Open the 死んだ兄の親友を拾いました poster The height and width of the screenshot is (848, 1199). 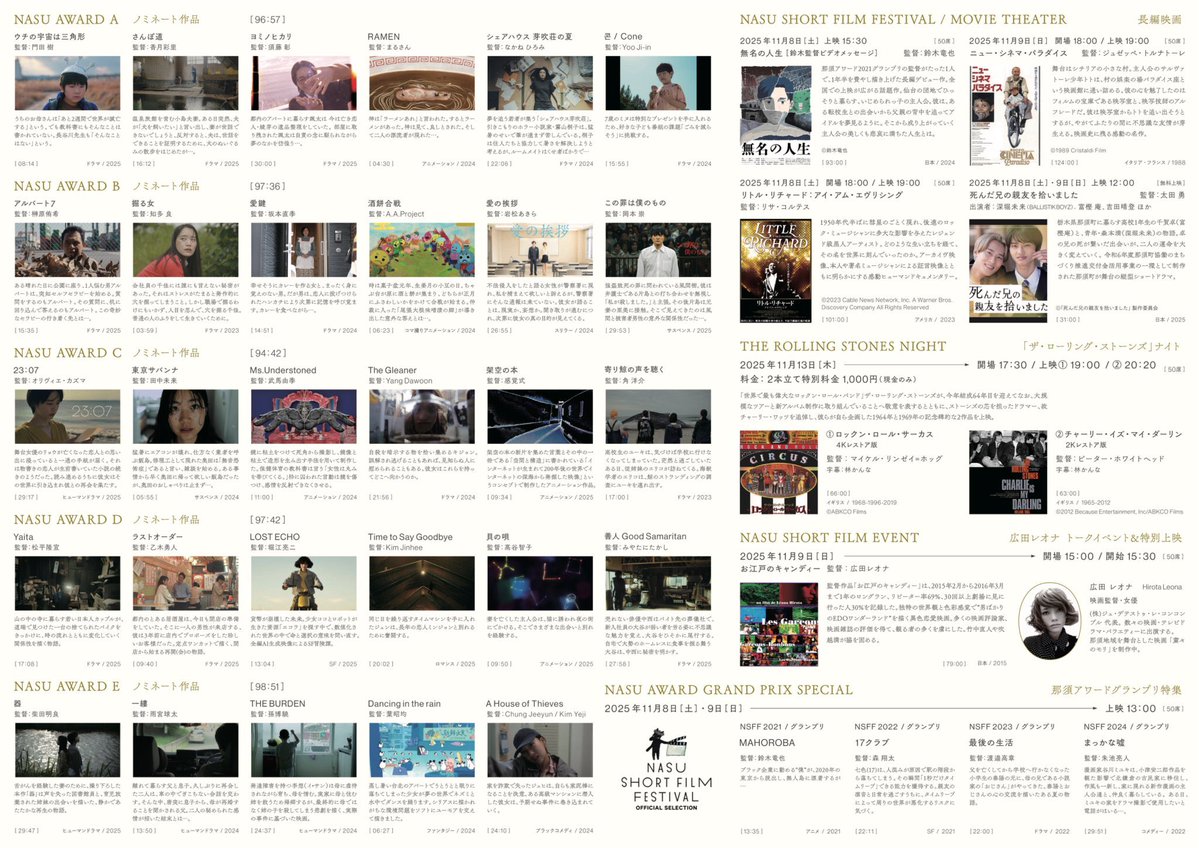point(1008,270)
